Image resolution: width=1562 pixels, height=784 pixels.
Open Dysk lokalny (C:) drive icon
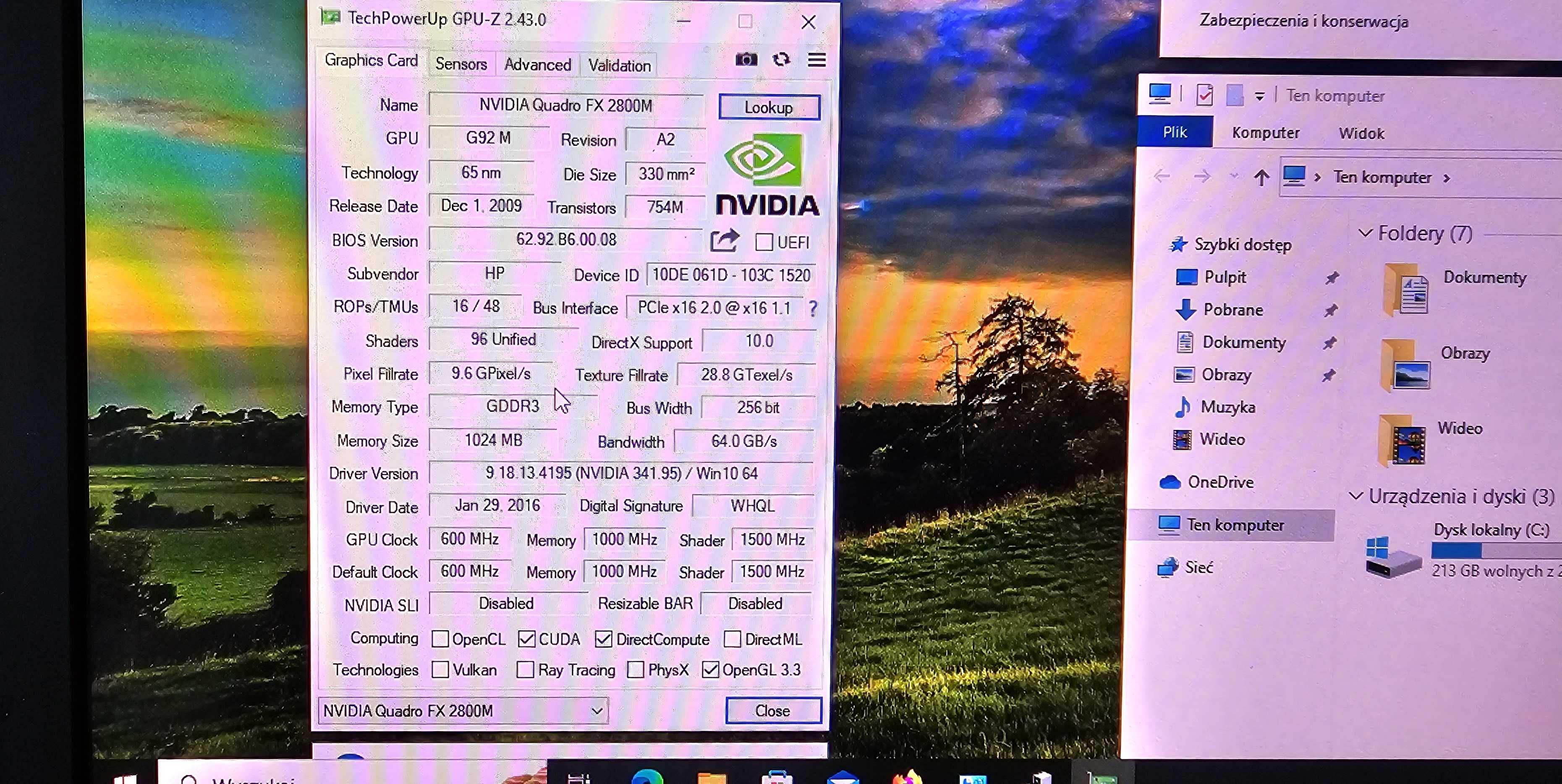click(x=1392, y=557)
